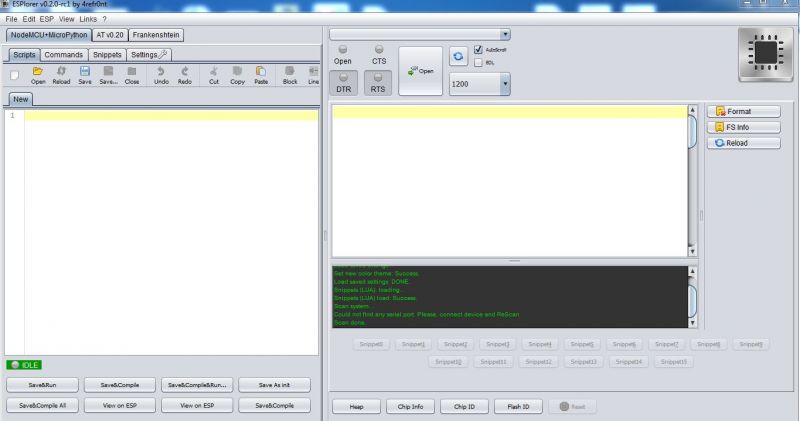The image size is (800, 421).
Task: Click the Flash ID button
Action: [x=518, y=406]
